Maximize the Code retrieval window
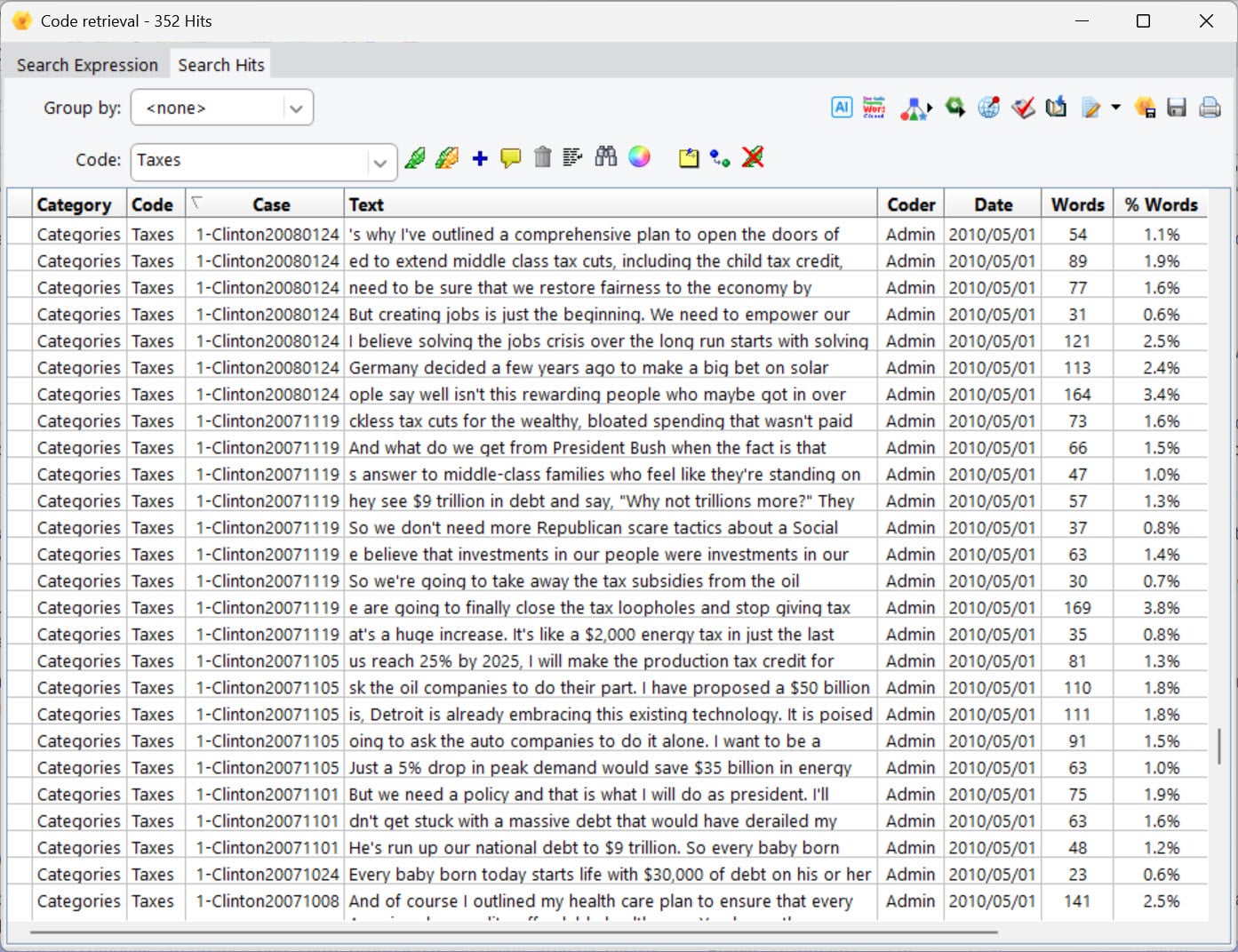 point(1144,20)
